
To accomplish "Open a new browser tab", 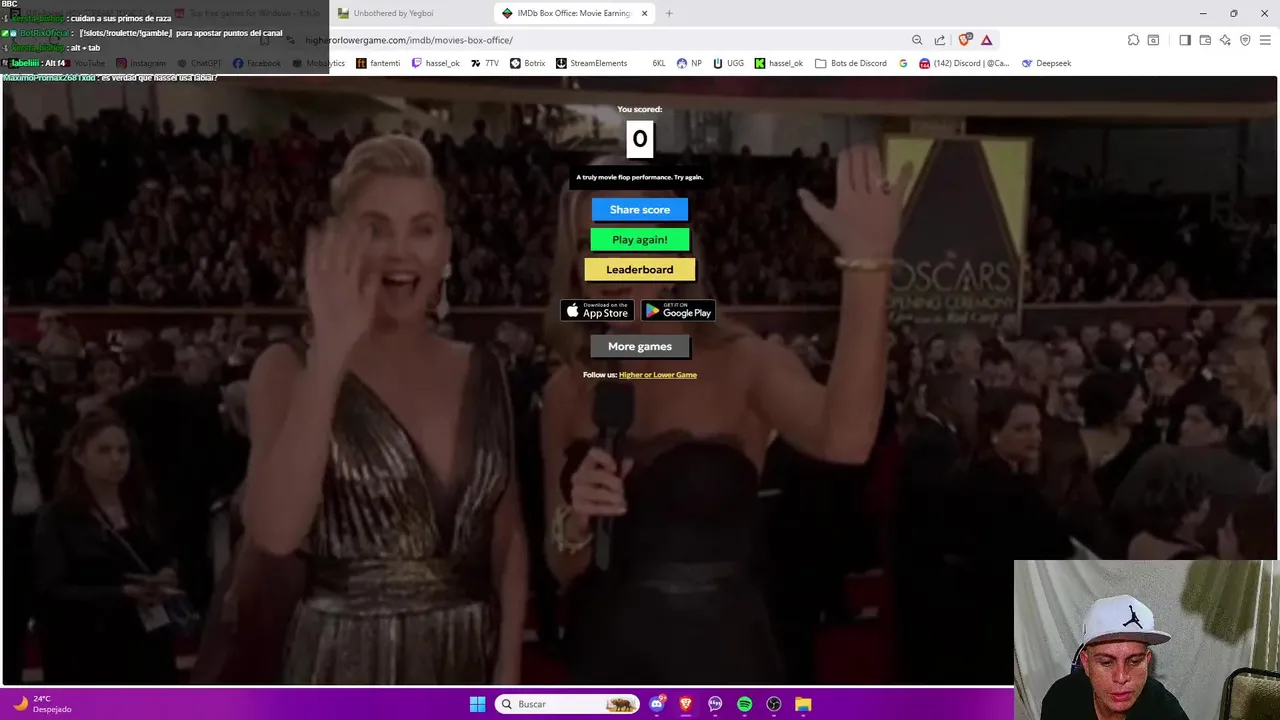I will click(x=669, y=13).
